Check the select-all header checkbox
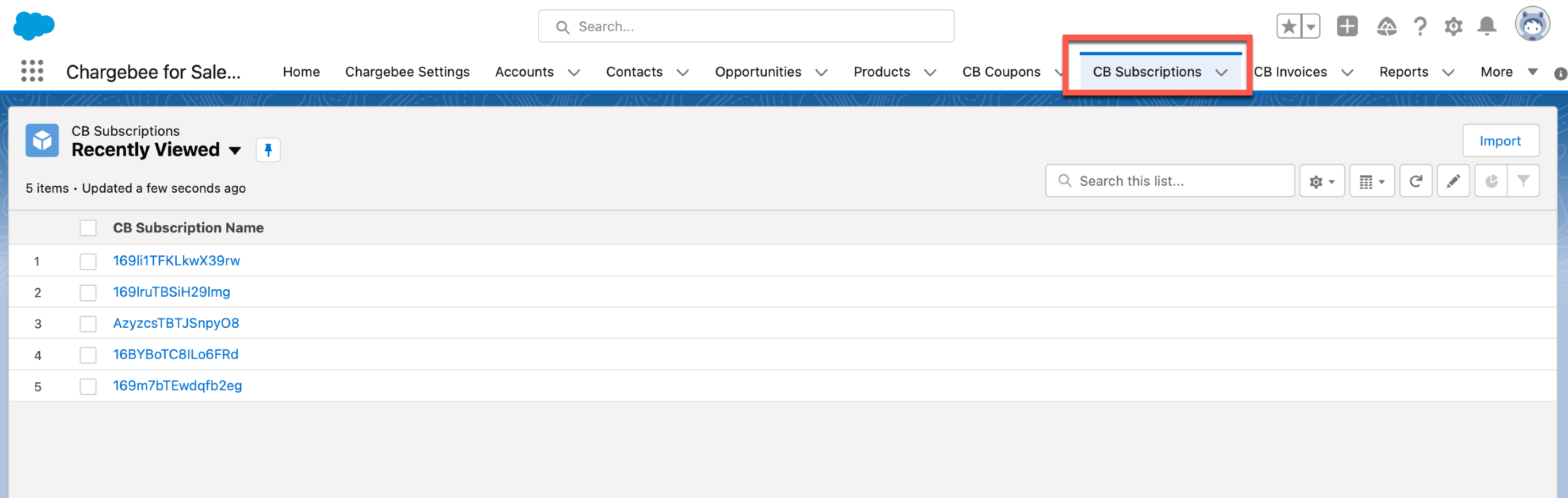Screen dimensions: 1568x498 [88, 228]
